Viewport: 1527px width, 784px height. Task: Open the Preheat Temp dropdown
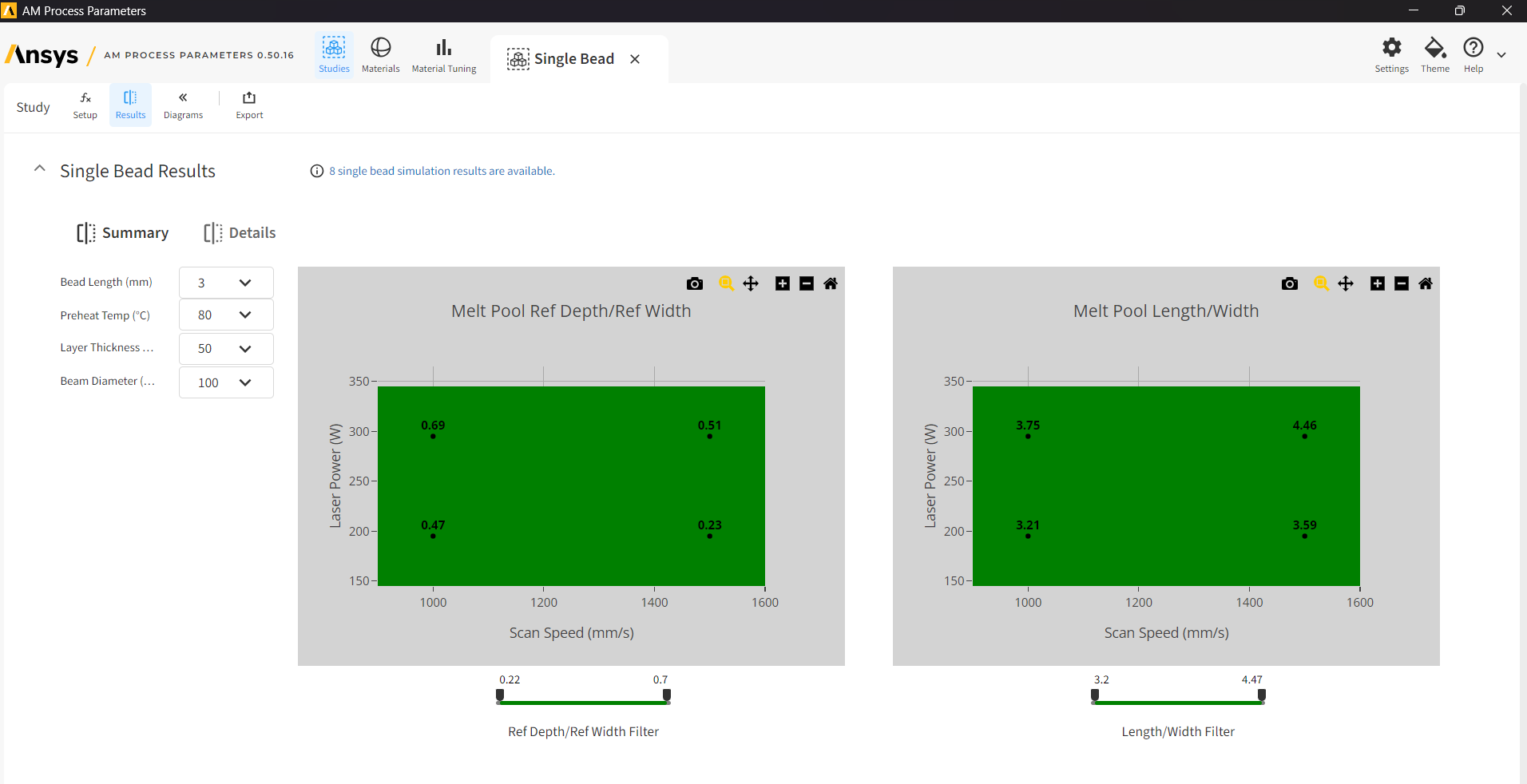pyautogui.click(x=226, y=315)
